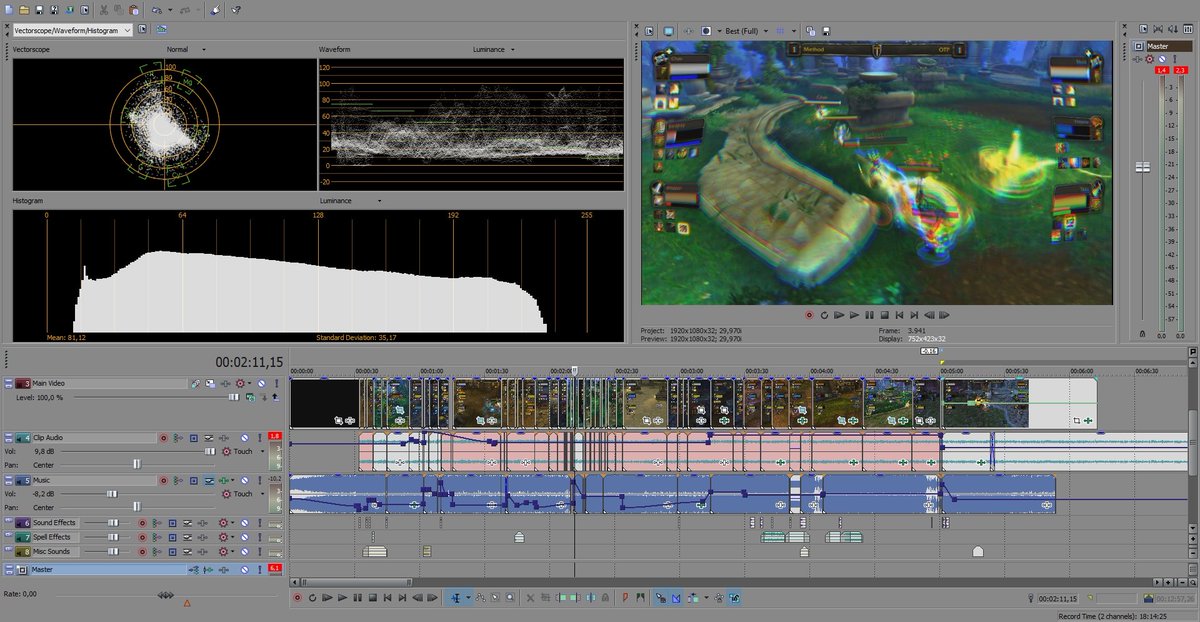This screenshot has height=622, width=1200.
Task: Pause playback in the preview window transport
Action: click(x=868, y=314)
